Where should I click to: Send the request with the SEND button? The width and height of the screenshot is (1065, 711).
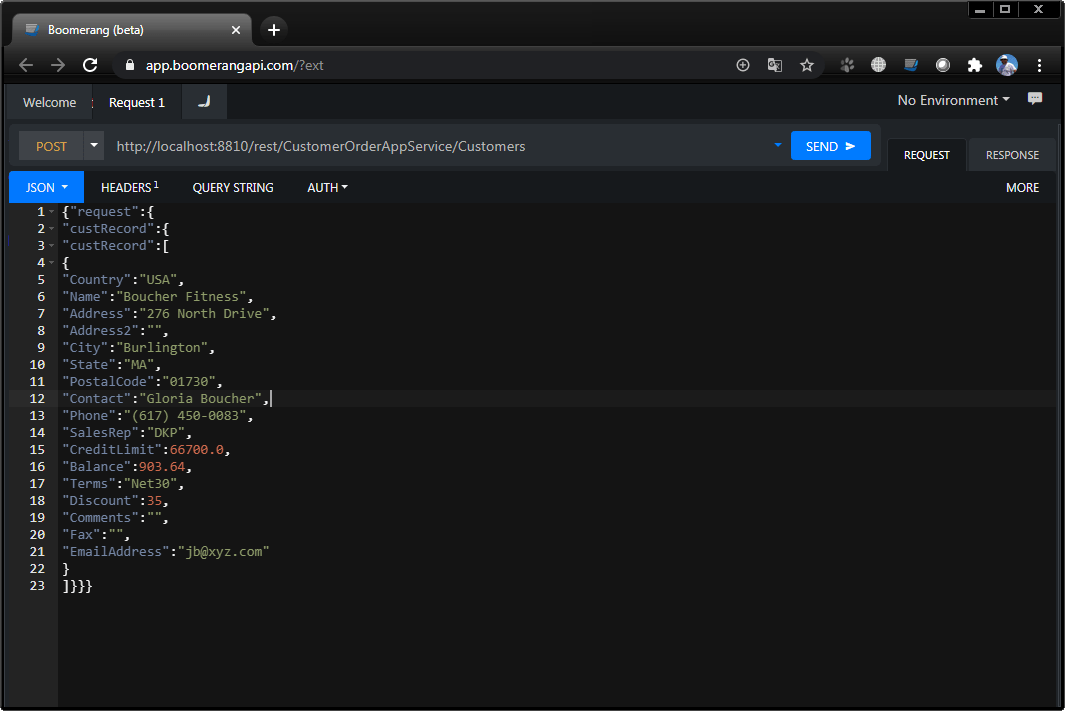(831, 146)
